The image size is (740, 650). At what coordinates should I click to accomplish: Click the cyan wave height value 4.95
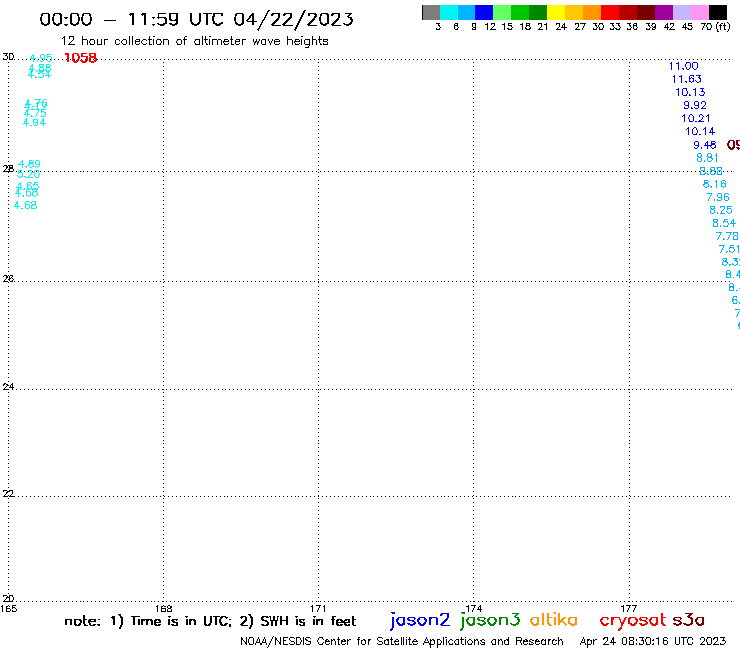[x=41, y=58]
